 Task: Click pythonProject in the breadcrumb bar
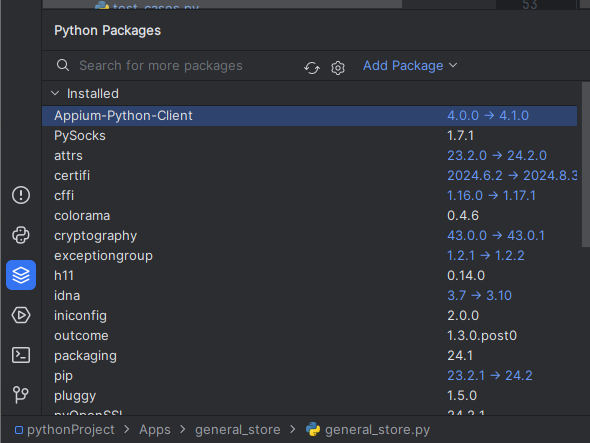tap(70, 429)
